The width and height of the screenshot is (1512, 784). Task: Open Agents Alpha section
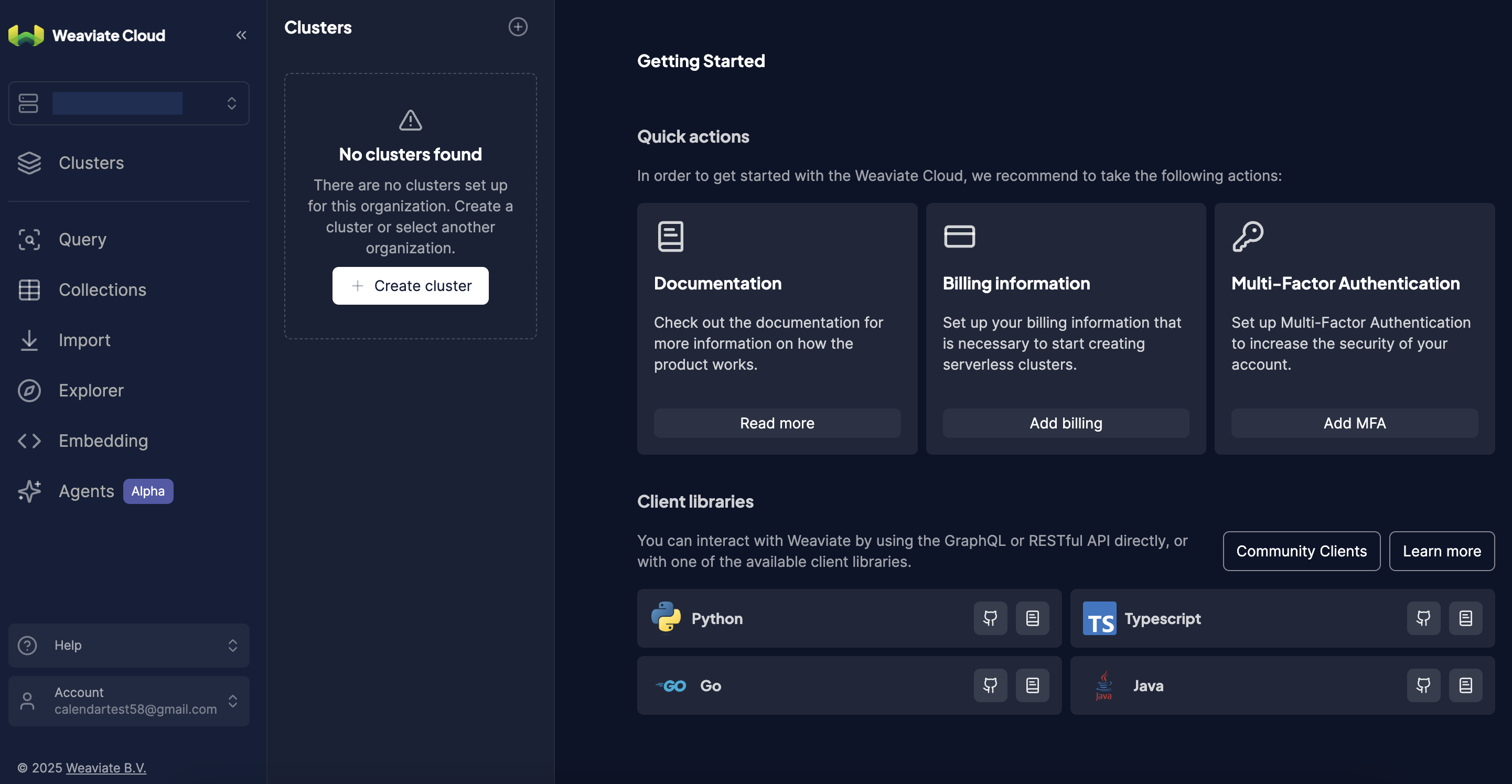pos(87,491)
